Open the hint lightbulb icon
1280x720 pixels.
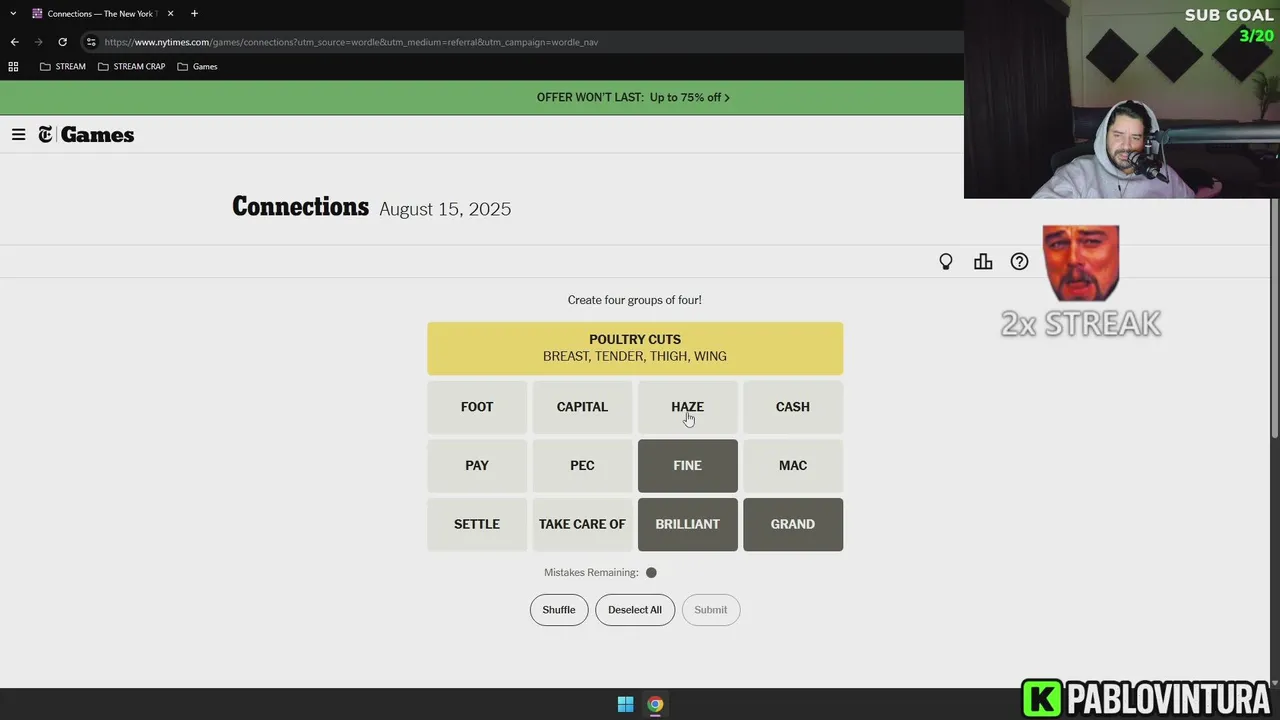pos(946,261)
